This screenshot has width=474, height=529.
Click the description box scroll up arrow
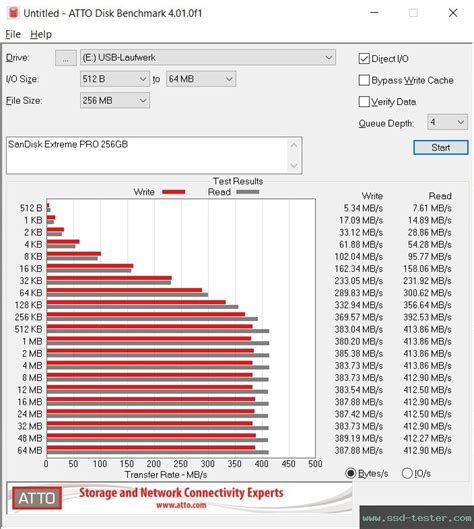294,145
